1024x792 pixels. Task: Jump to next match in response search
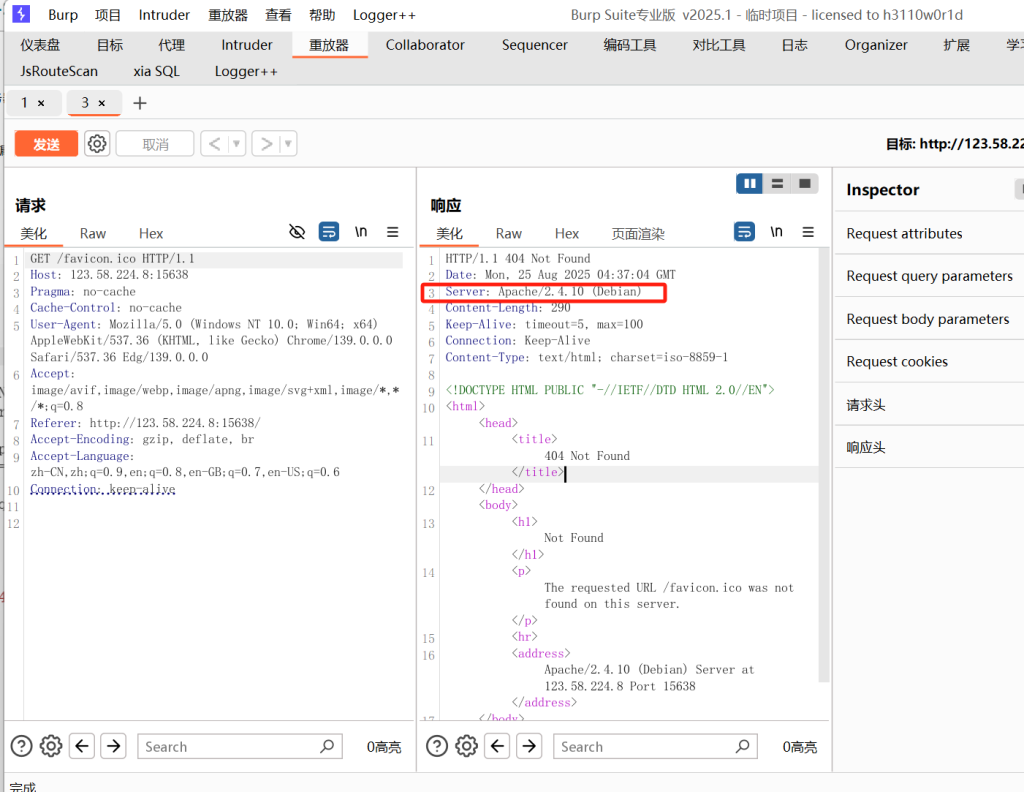[x=529, y=746]
